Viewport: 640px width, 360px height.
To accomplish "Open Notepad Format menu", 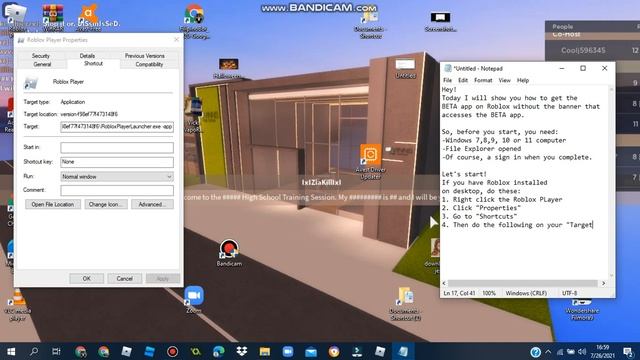I will pyautogui.click(x=483, y=80).
